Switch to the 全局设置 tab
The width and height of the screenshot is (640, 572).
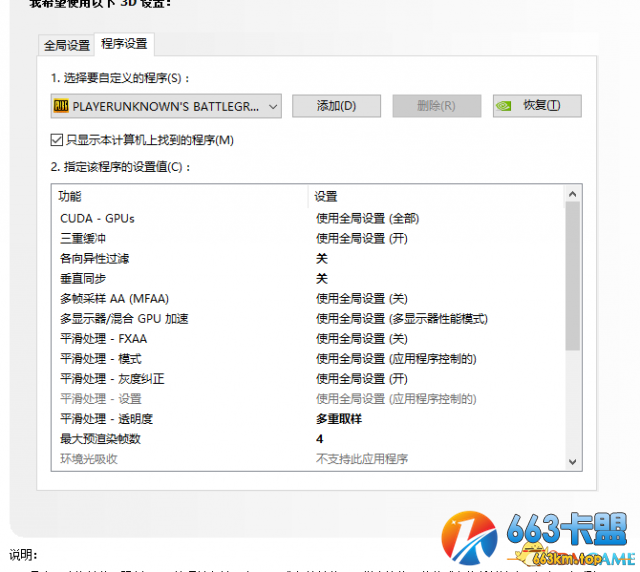click(67, 45)
